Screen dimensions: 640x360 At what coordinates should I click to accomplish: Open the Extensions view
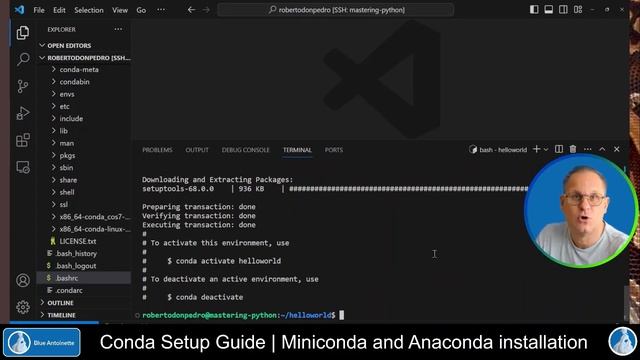pyautogui.click(x=23, y=140)
